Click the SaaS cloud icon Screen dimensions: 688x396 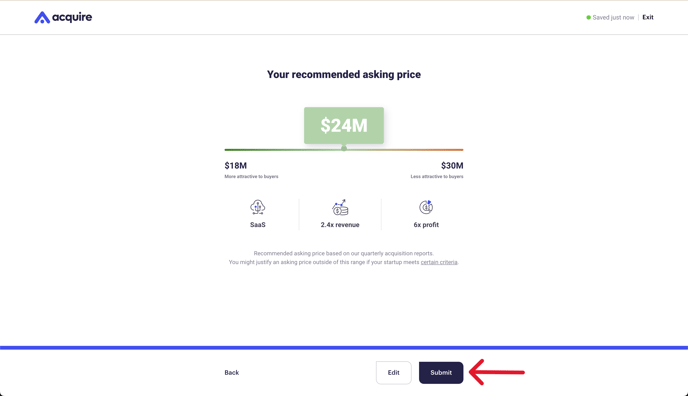click(x=258, y=207)
